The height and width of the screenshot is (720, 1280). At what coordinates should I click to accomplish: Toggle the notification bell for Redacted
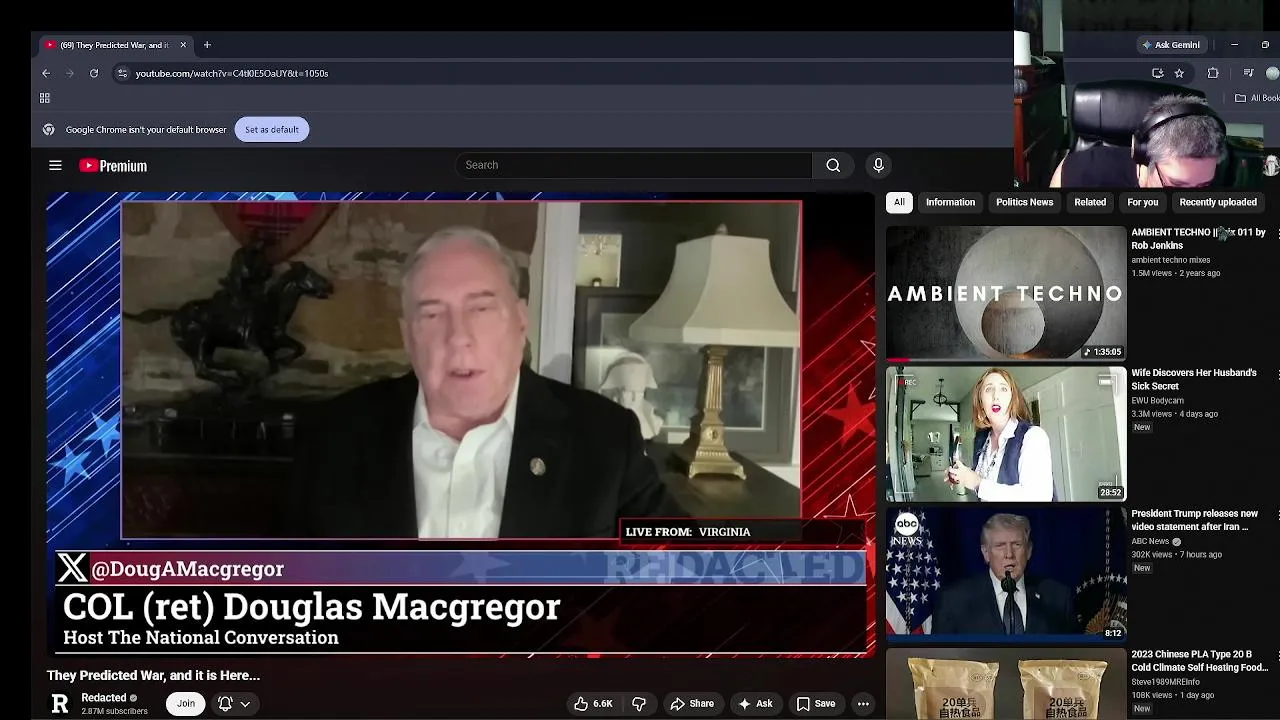point(225,704)
